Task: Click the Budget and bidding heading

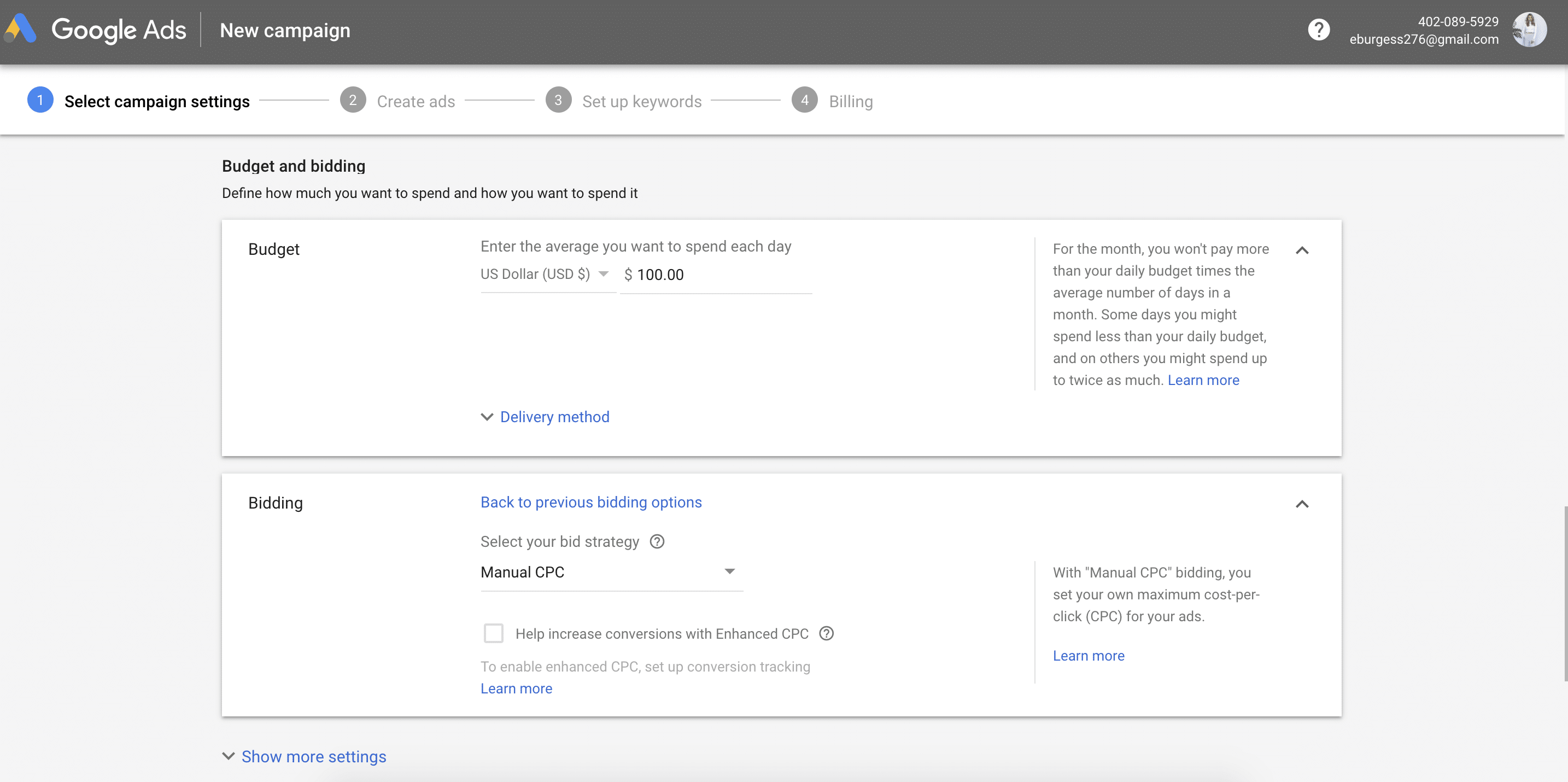Action: (x=294, y=166)
